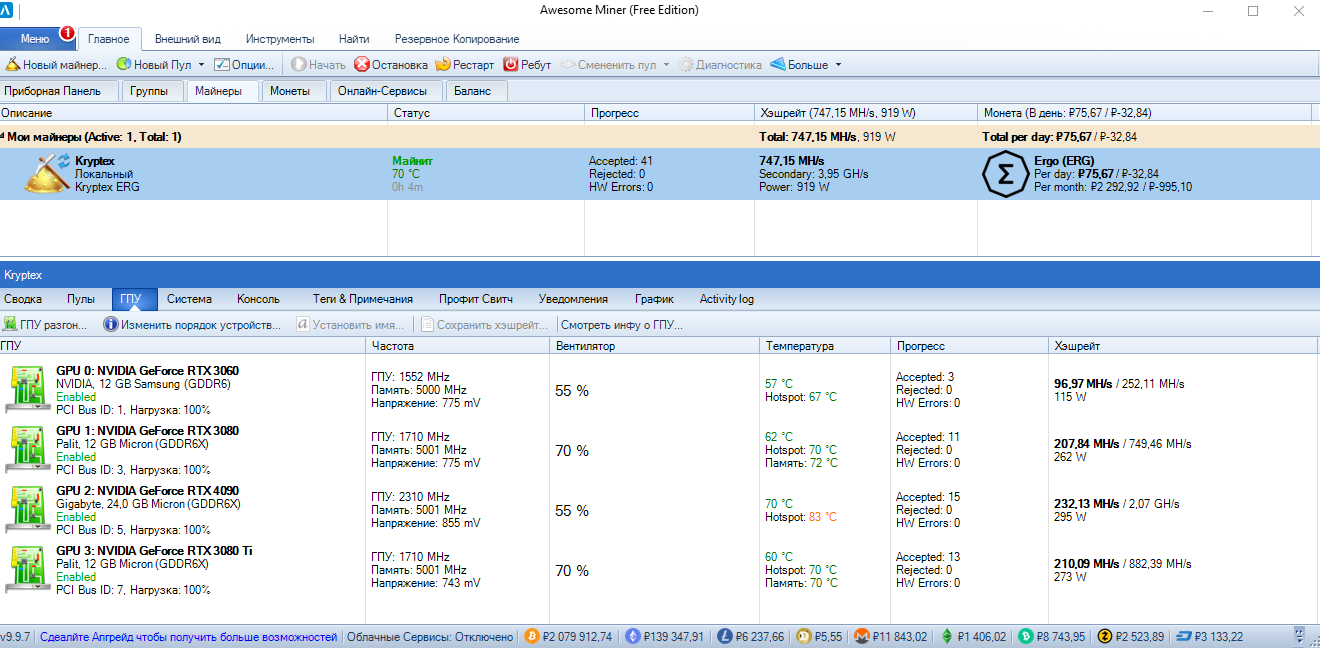Open the Activity log tab
1320x648 pixels.
tap(727, 298)
